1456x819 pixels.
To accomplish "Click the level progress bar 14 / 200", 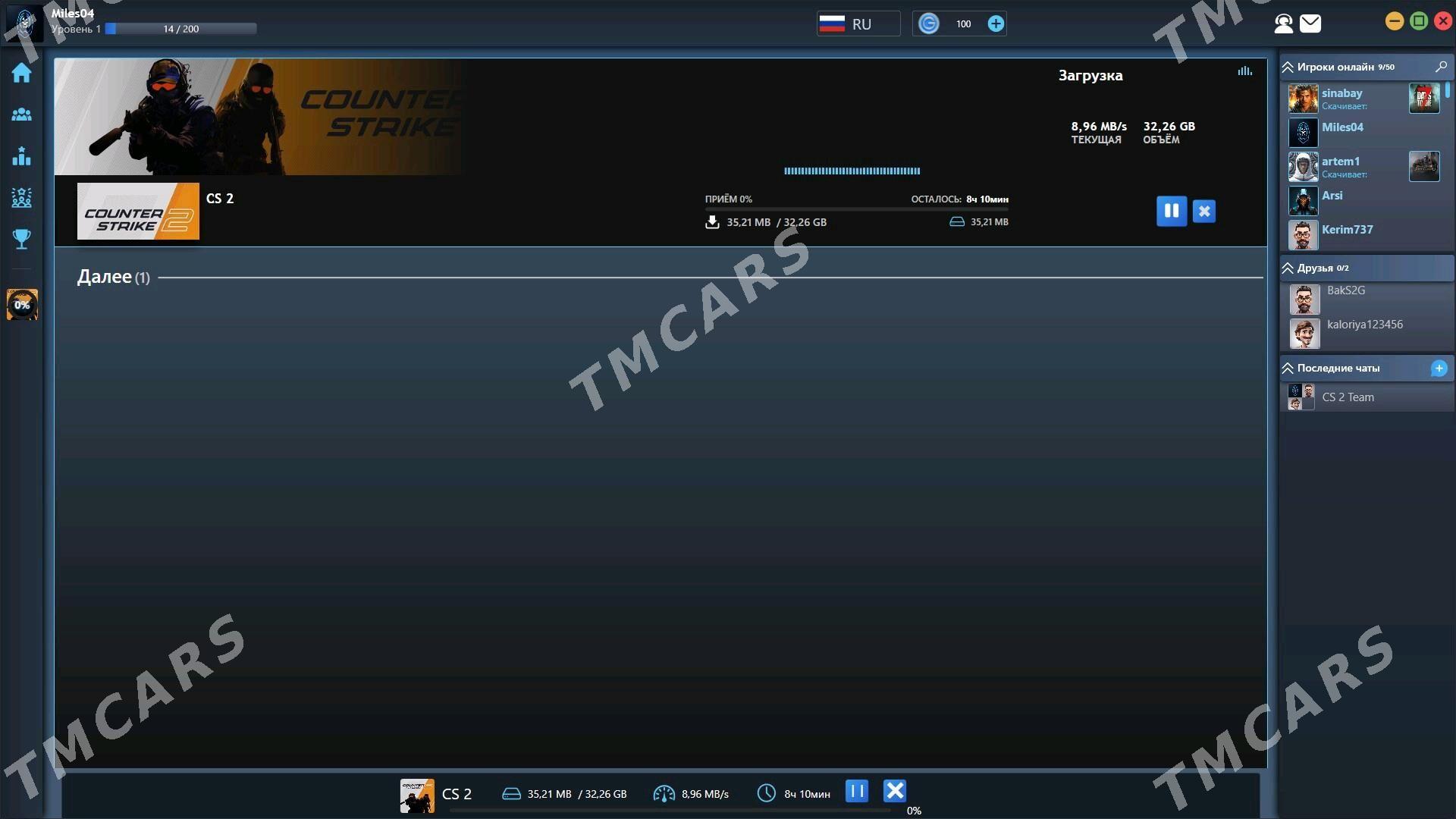I will [180, 29].
